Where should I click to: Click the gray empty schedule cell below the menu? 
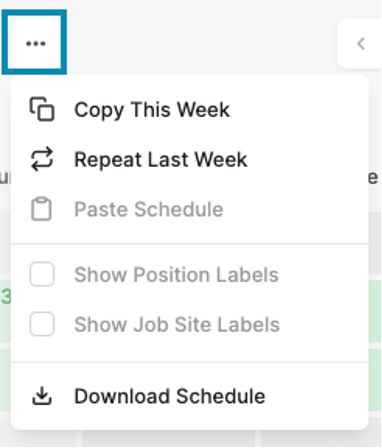pyautogui.click(x=168, y=439)
